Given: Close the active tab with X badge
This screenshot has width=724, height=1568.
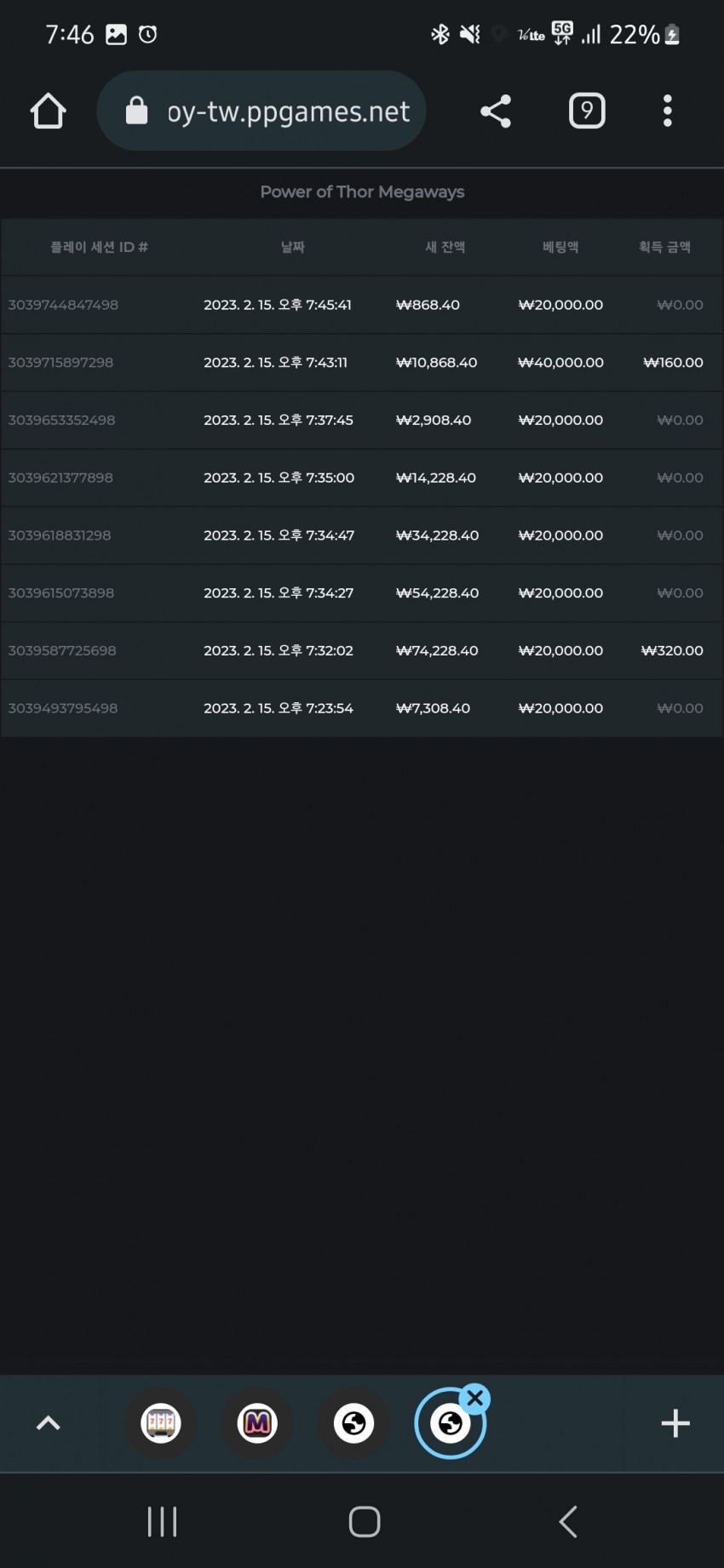Looking at the screenshot, I should coord(475,1398).
